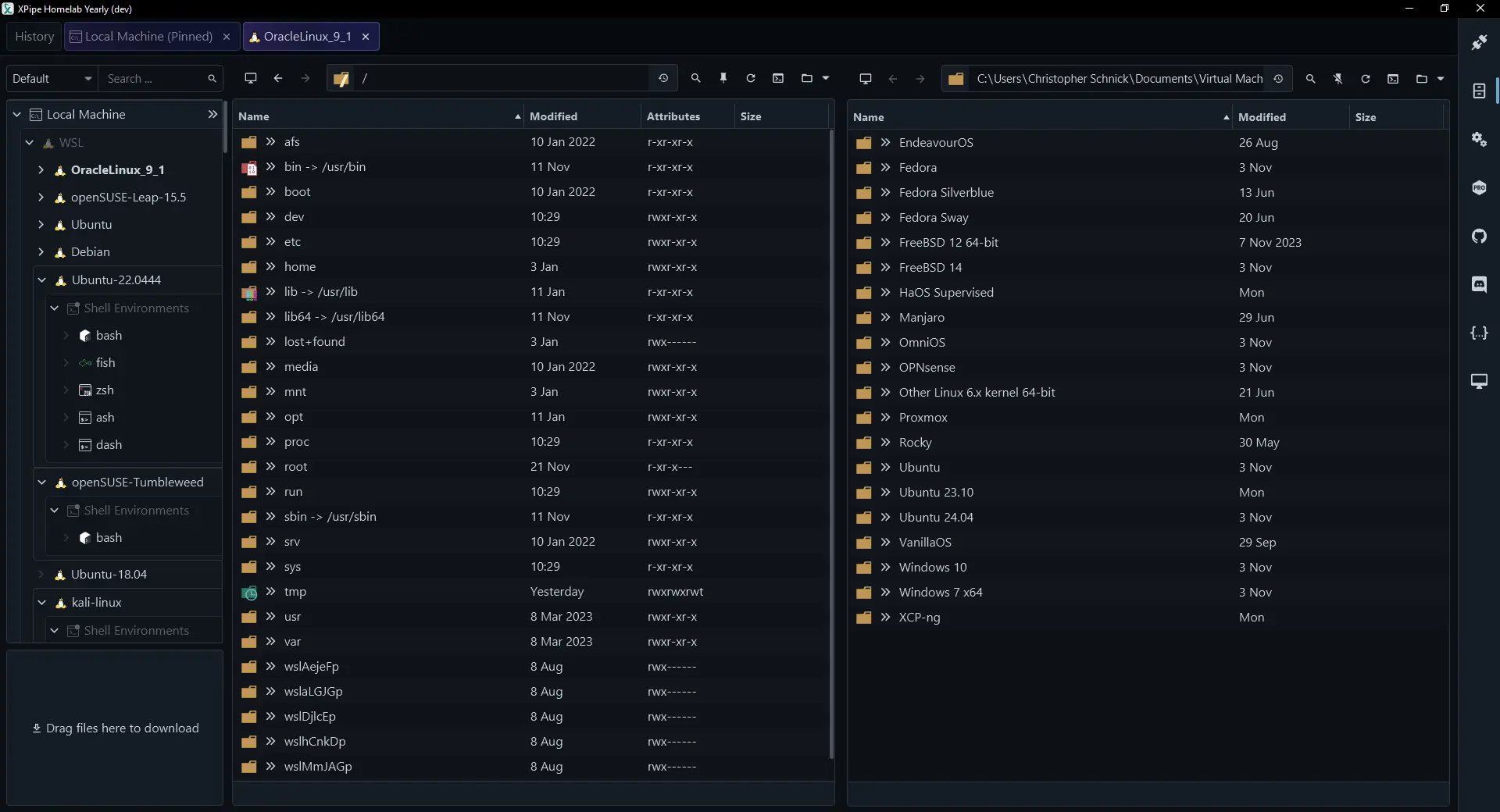This screenshot has height=812, width=1500.
Task: Go back in the OracleLinux file pane
Action: pos(278,78)
